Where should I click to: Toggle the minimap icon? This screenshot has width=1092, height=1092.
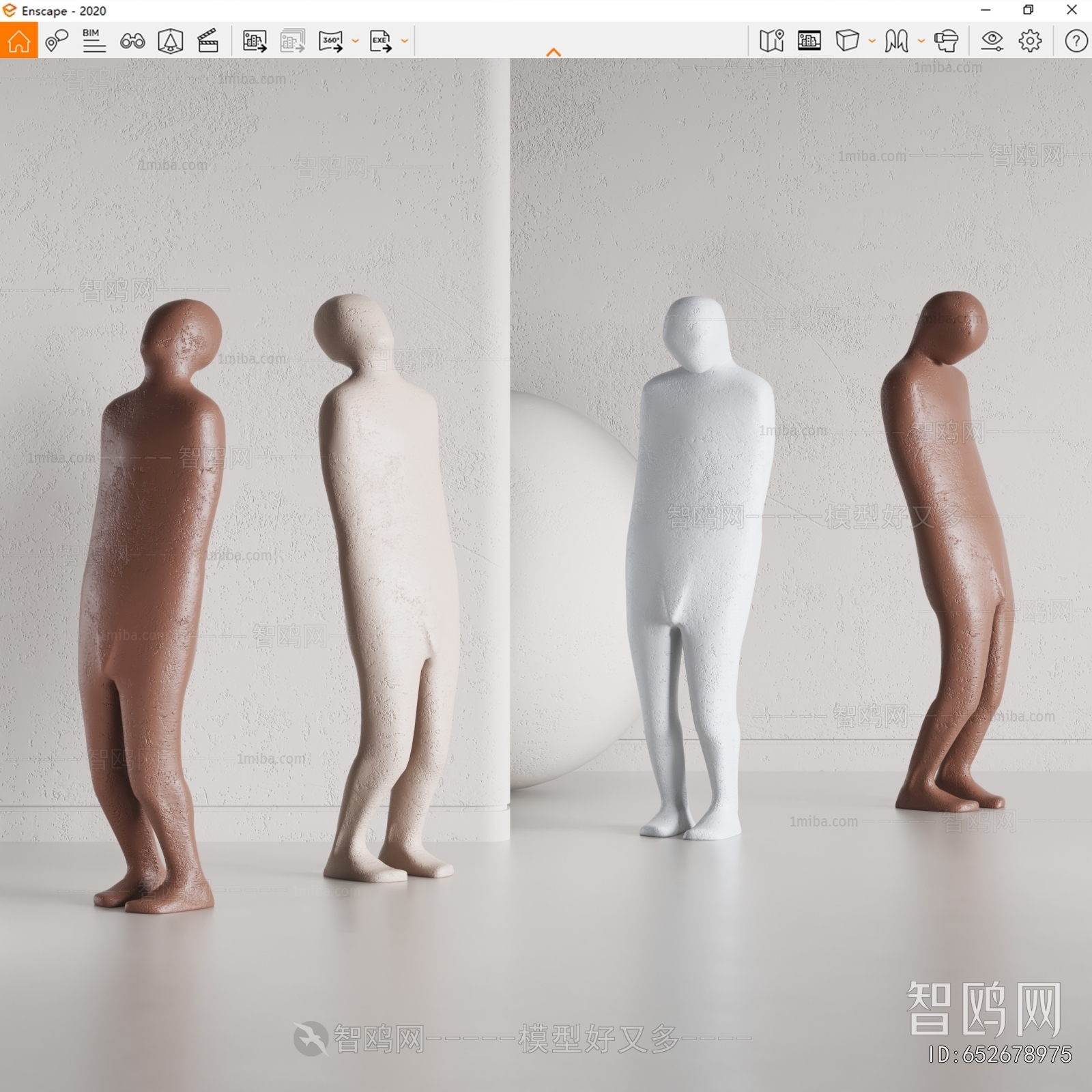(771, 41)
